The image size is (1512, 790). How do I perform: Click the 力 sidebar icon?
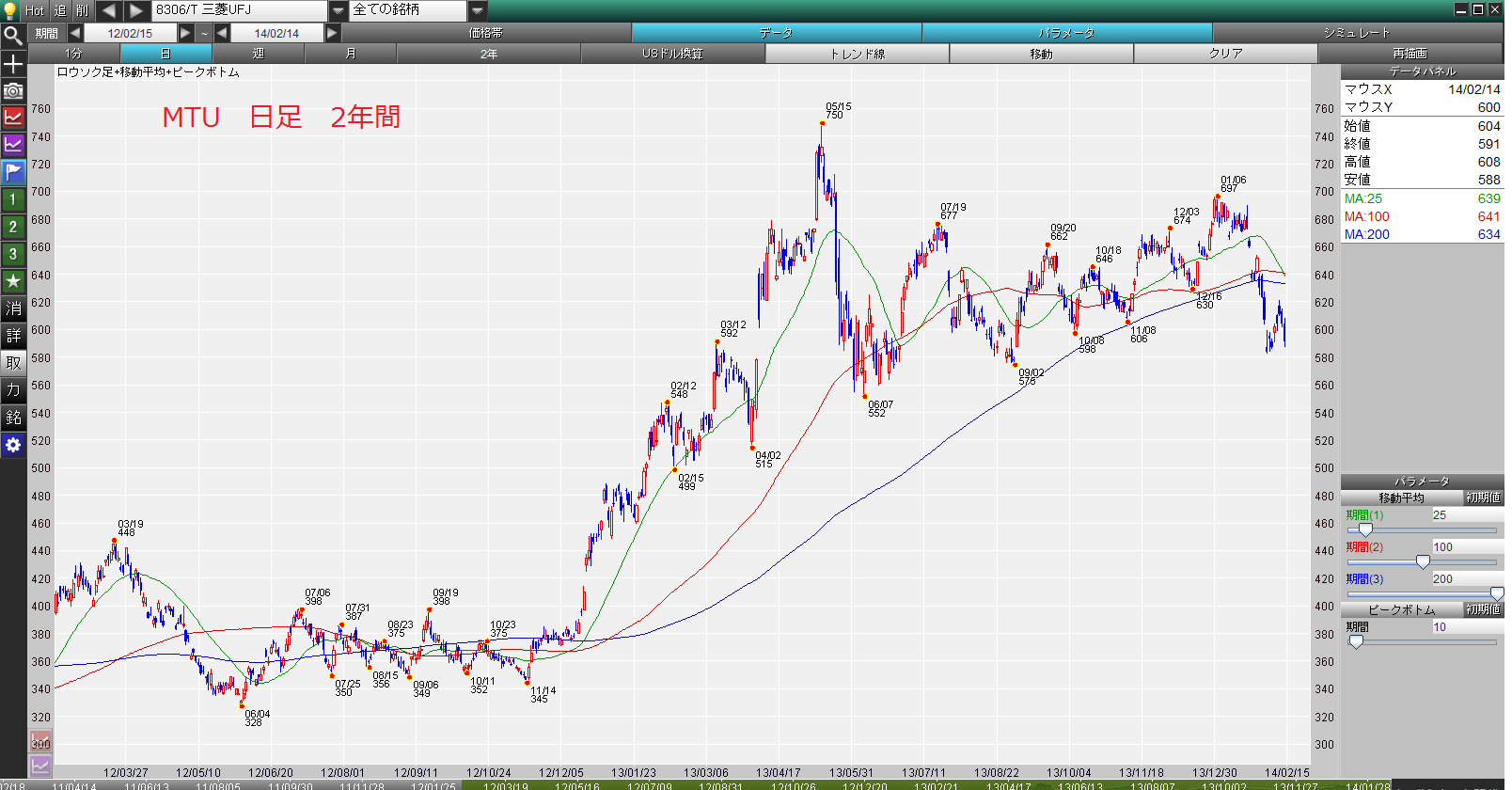coord(13,390)
